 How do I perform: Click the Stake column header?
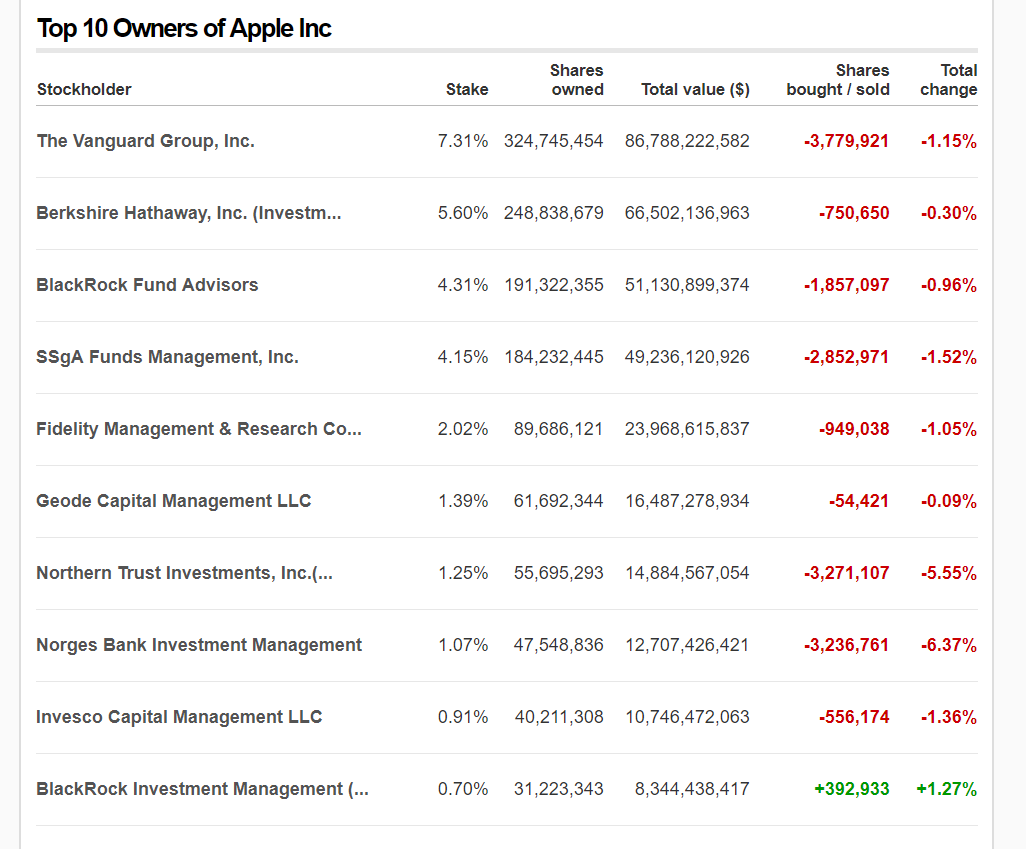click(x=467, y=89)
